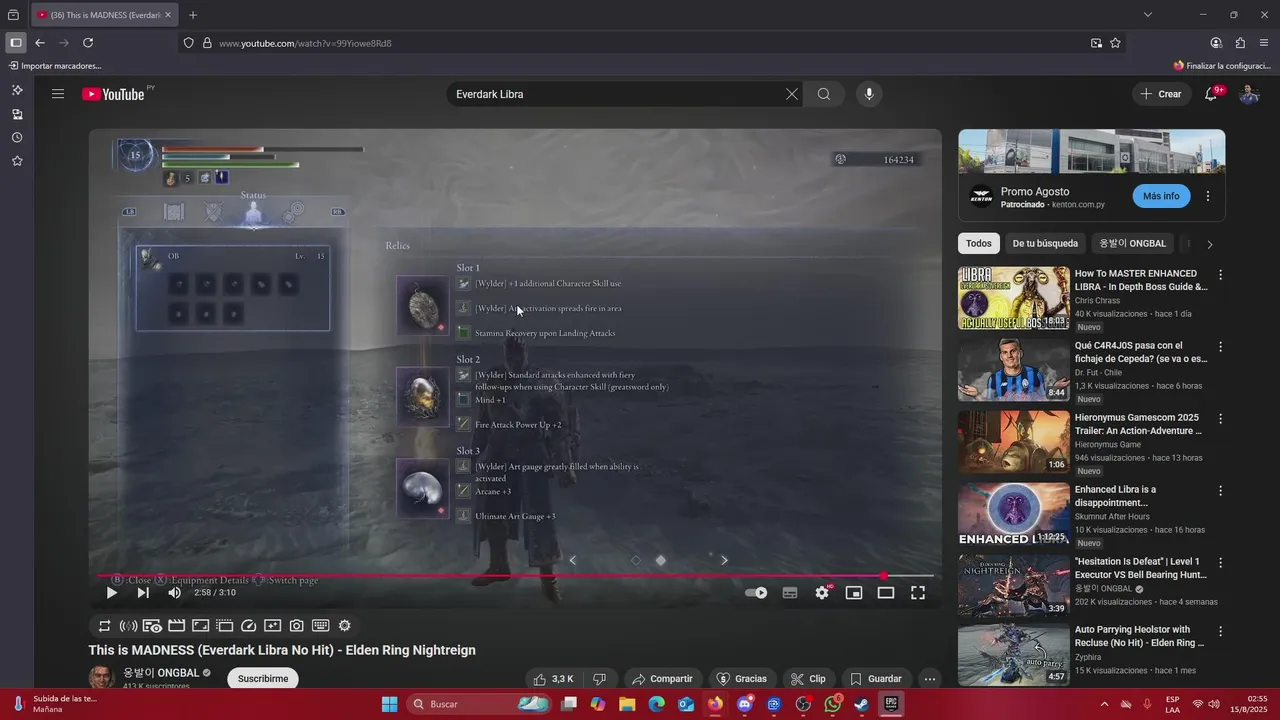Screen dimensions: 1280x720
Task: Select the 옹발이 ONGBAL filter chip
Action: point(1133,244)
